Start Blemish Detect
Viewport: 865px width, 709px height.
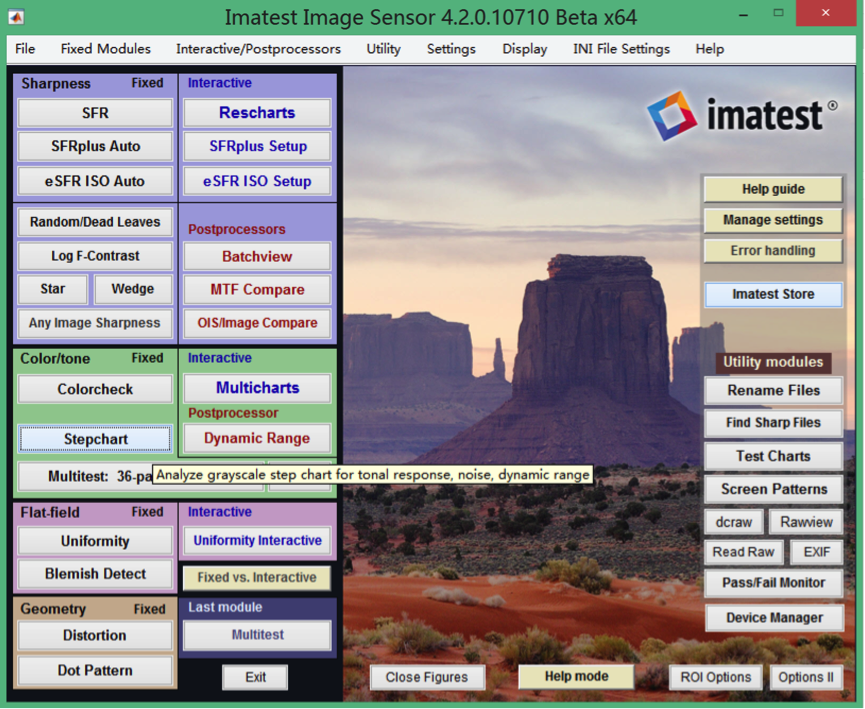click(x=94, y=574)
